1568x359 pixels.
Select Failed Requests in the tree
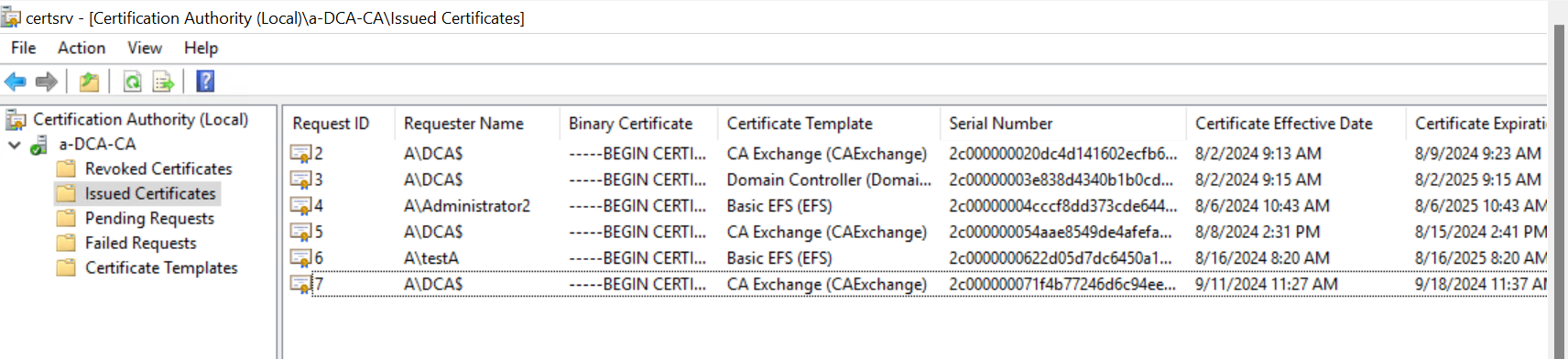coord(140,244)
